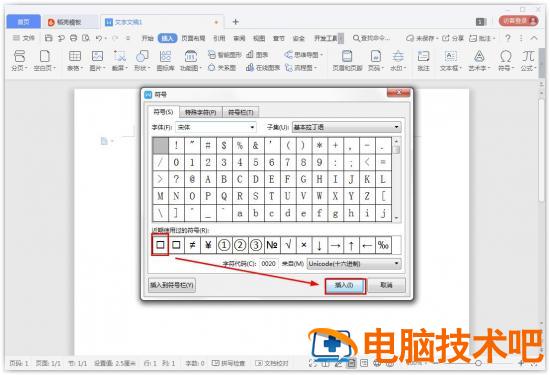Click the login button at top right
Image resolution: width=550 pixels, height=375 pixels.
click(x=518, y=21)
